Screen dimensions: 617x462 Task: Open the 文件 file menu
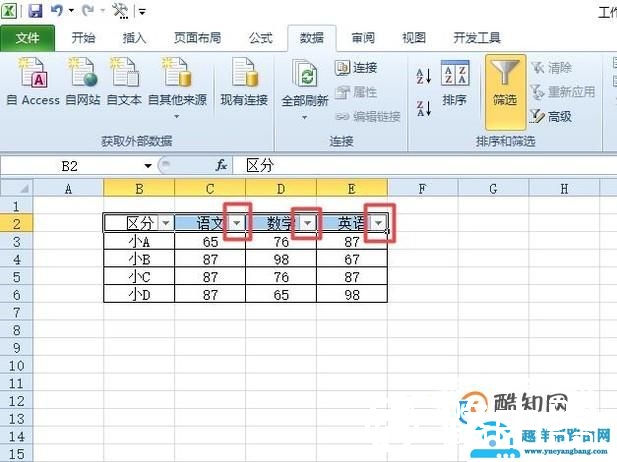click(28, 38)
